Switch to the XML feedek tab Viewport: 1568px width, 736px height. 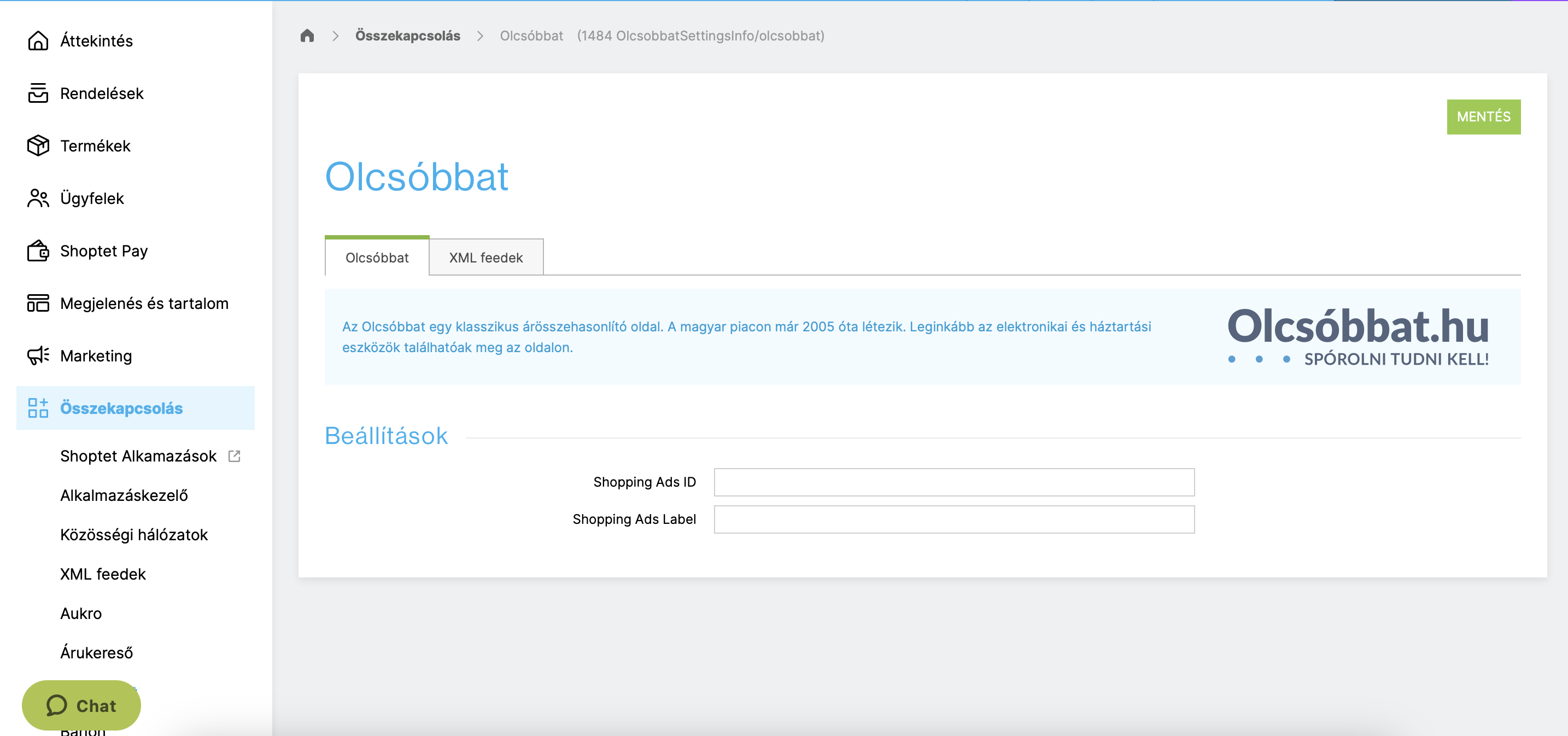pos(485,258)
